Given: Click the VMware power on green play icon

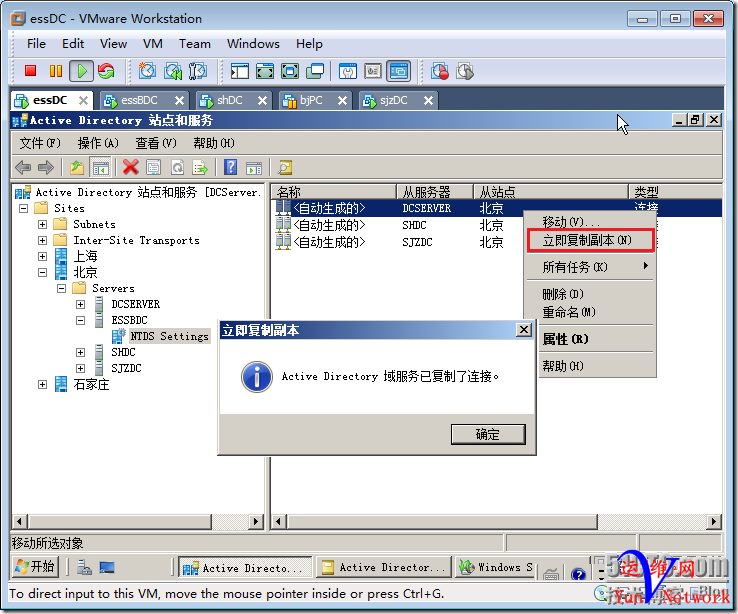Looking at the screenshot, I should [x=81, y=71].
